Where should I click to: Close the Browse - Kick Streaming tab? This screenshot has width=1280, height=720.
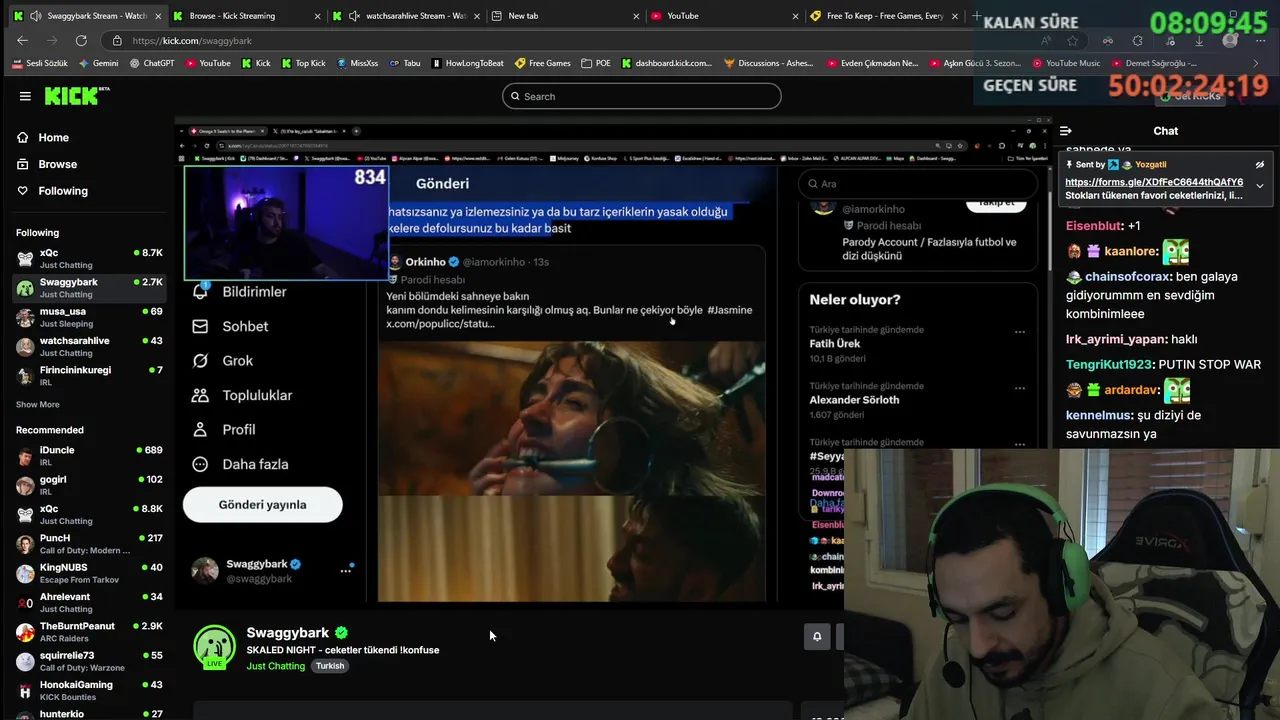click(318, 16)
